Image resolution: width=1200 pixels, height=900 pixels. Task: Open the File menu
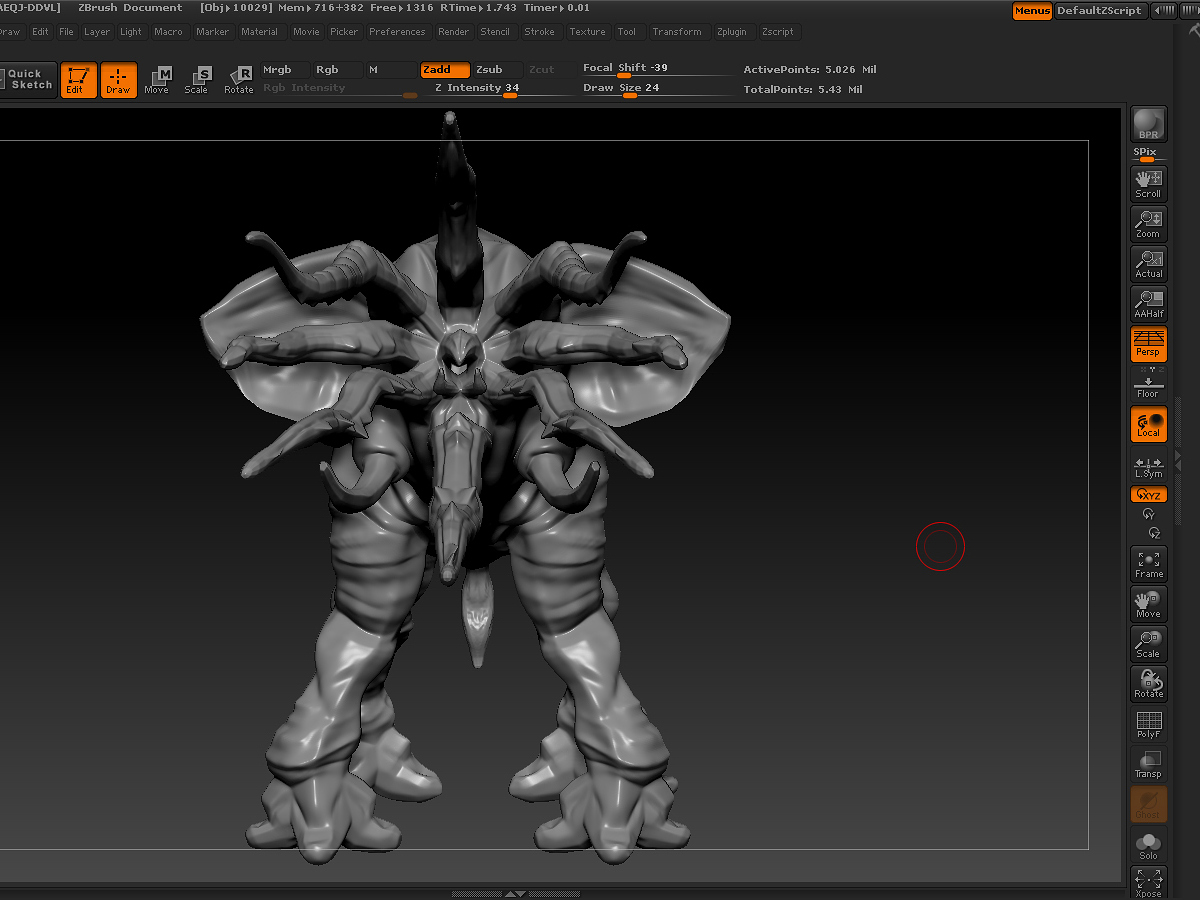pyautogui.click(x=66, y=32)
